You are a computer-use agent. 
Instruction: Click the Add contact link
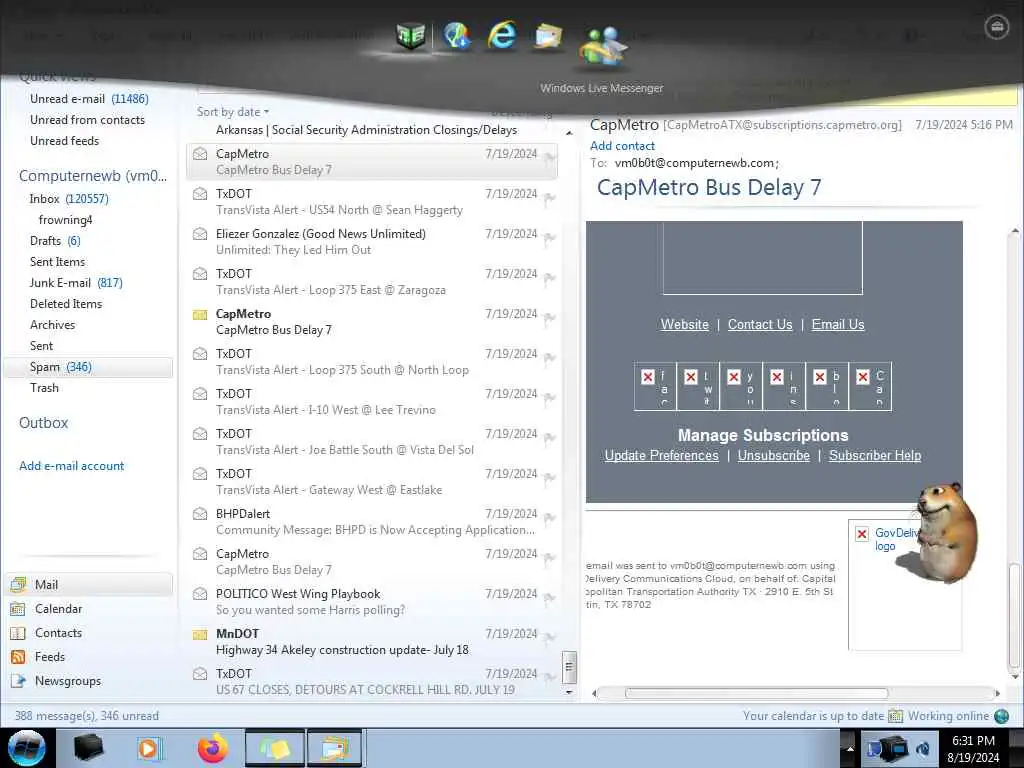[x=622, y=146]
